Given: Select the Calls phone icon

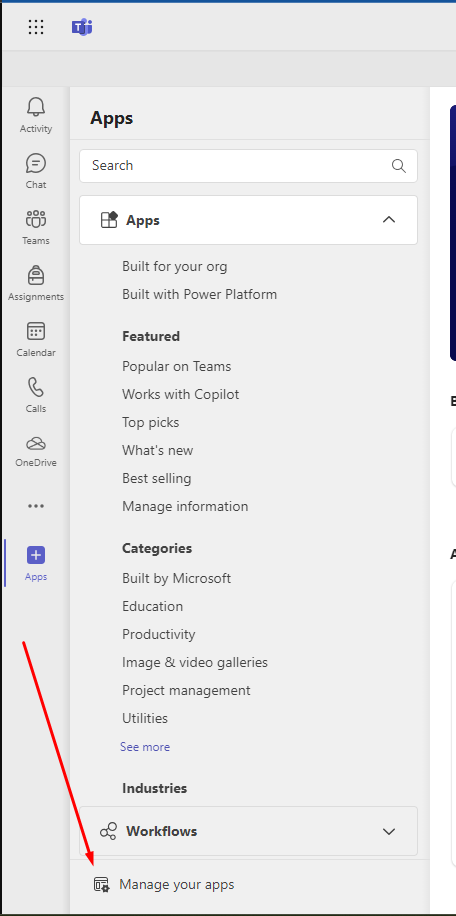Looking at the screenshot, I should 36,387.
